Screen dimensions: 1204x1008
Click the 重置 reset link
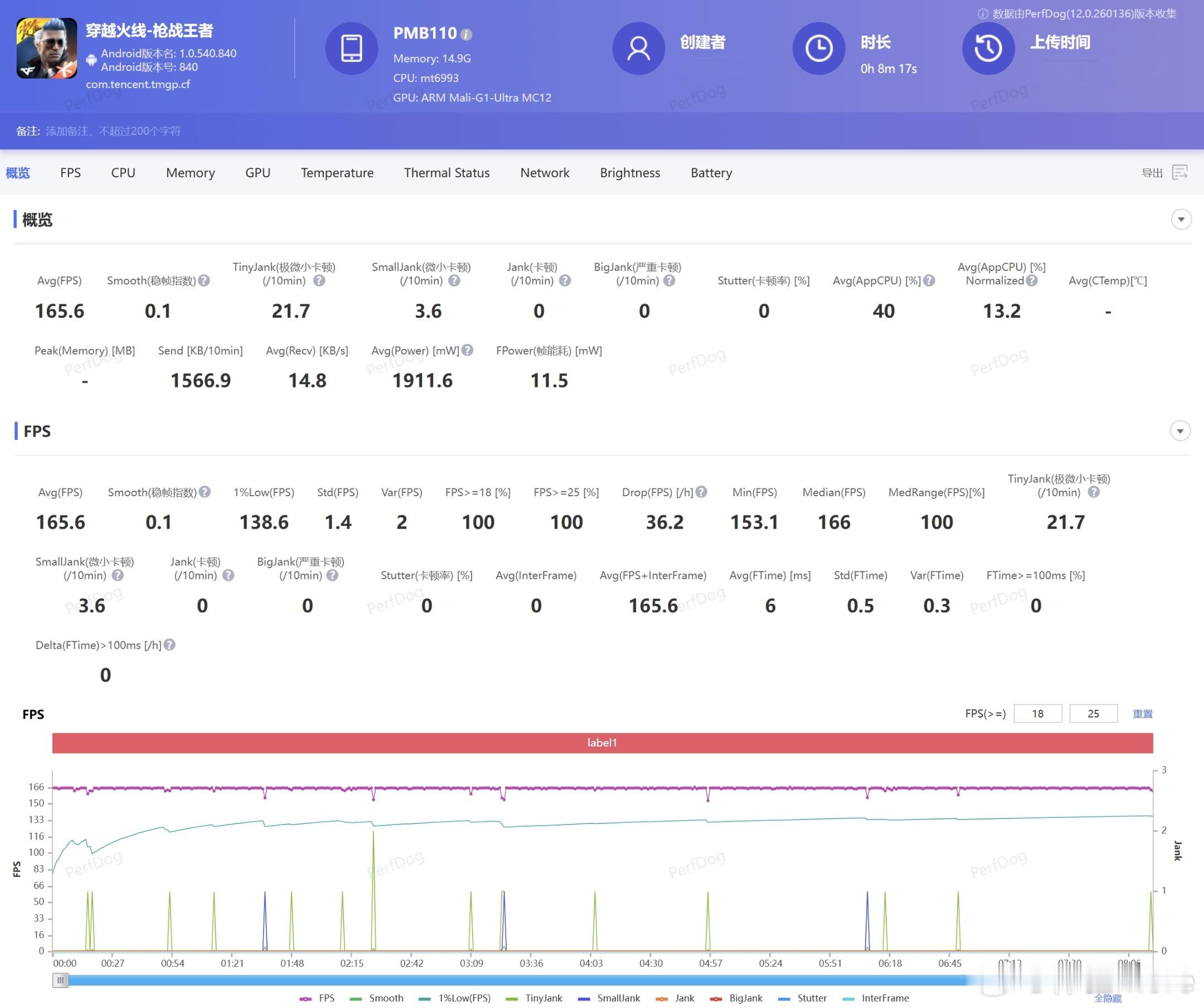click(x=1142, y=713)
